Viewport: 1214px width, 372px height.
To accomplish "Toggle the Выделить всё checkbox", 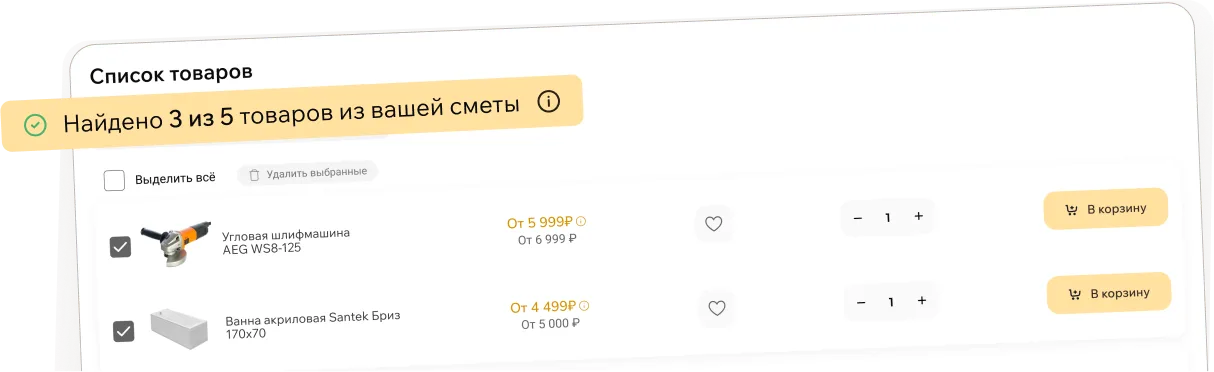I will (115, 180).
